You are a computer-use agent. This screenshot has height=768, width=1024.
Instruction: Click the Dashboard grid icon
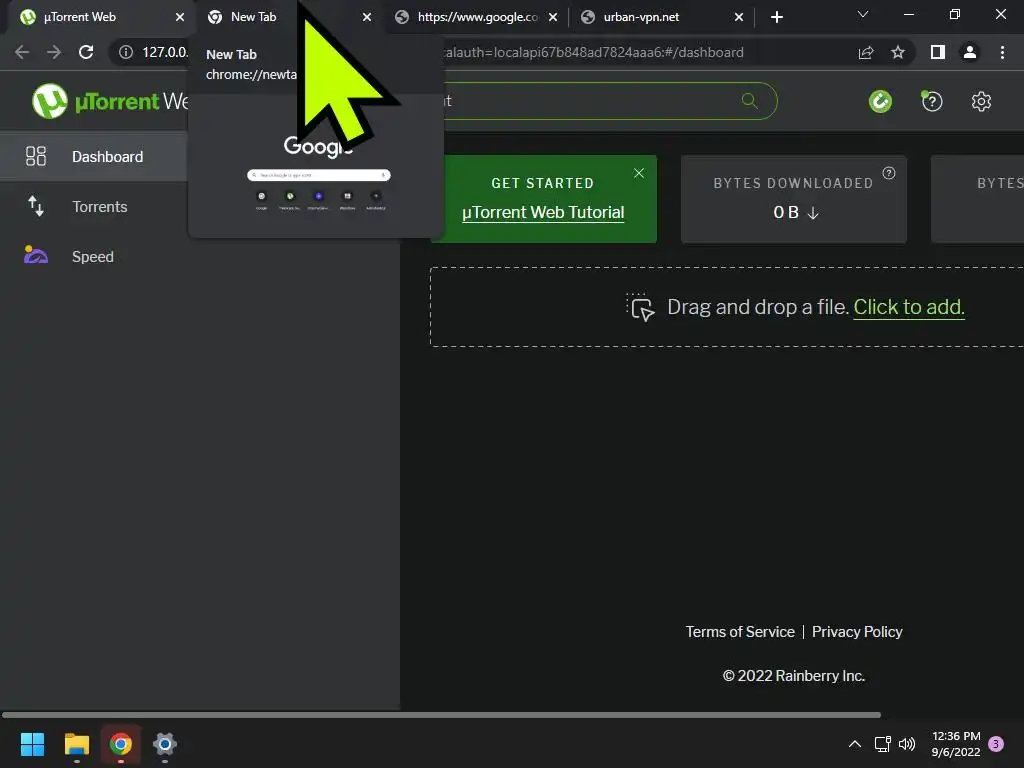pyautogui.click(x=35, y=156)
